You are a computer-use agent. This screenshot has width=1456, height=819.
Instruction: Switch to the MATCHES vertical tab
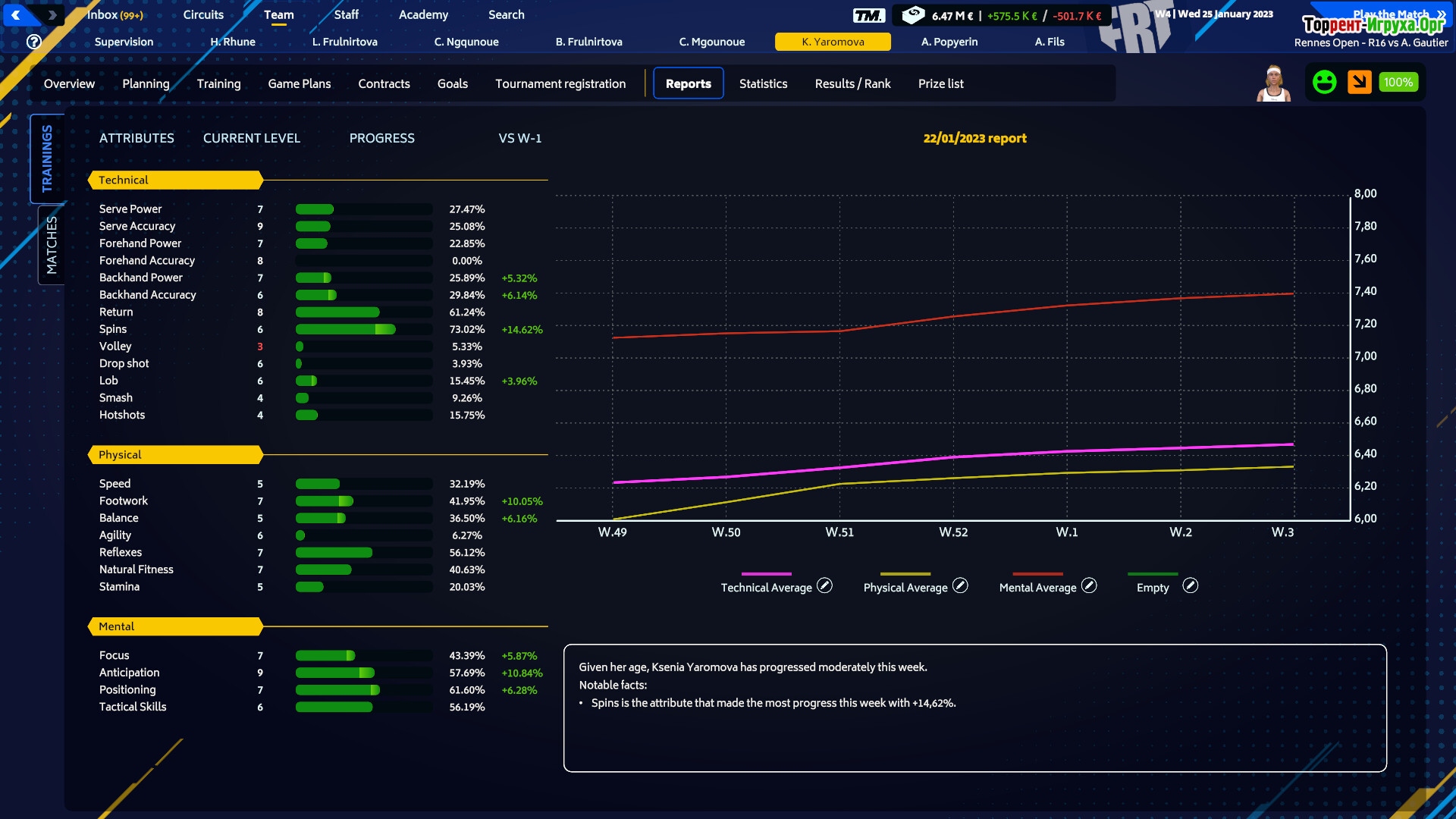(x=51, y=245)
